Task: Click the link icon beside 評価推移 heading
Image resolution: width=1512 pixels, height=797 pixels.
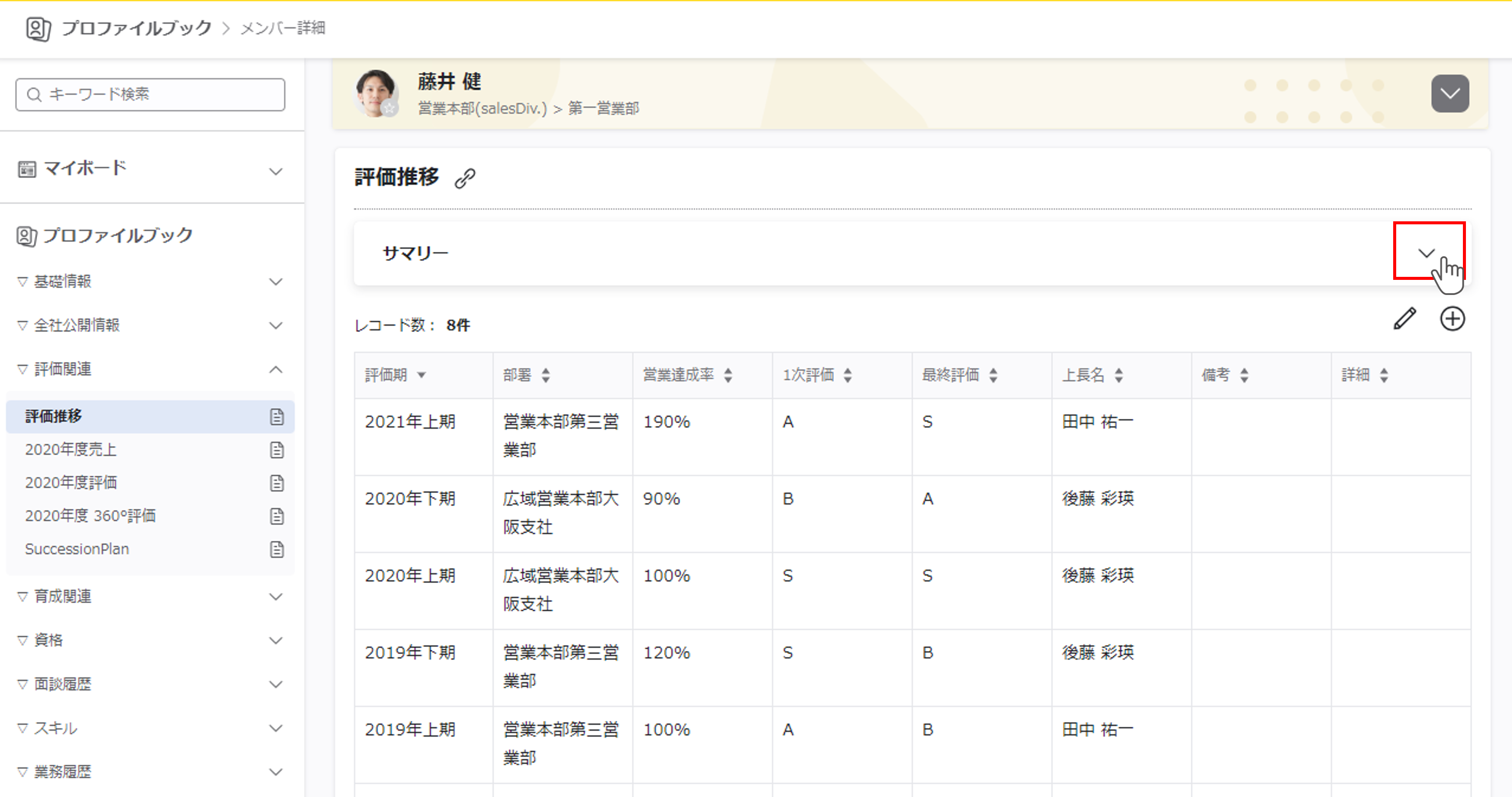Action: pos(465,178)
